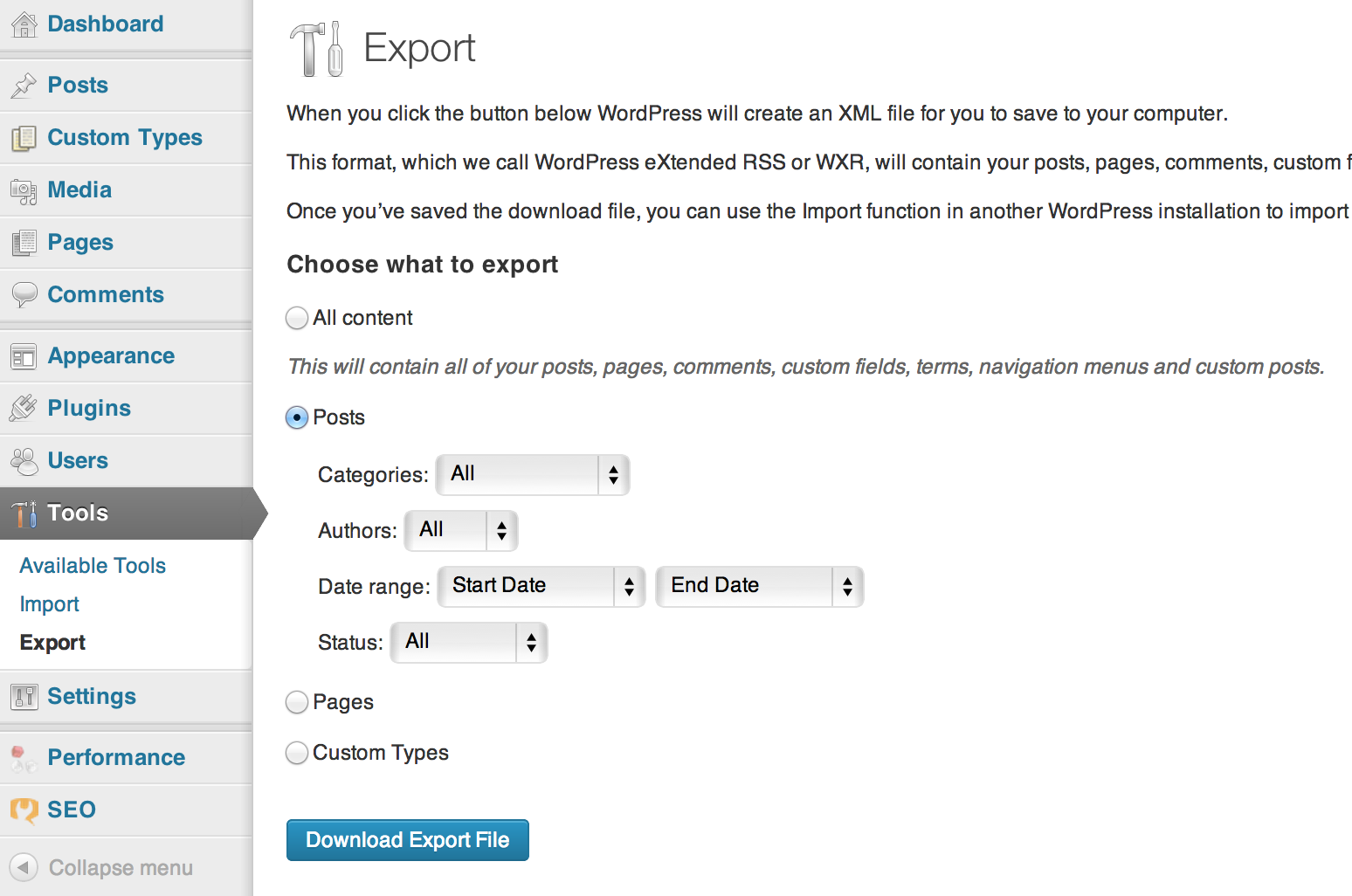Image resolution: width=1352 pixels, height=896 pixels.
Task: Open the Categories dropdown
Action: coord(532,474)
